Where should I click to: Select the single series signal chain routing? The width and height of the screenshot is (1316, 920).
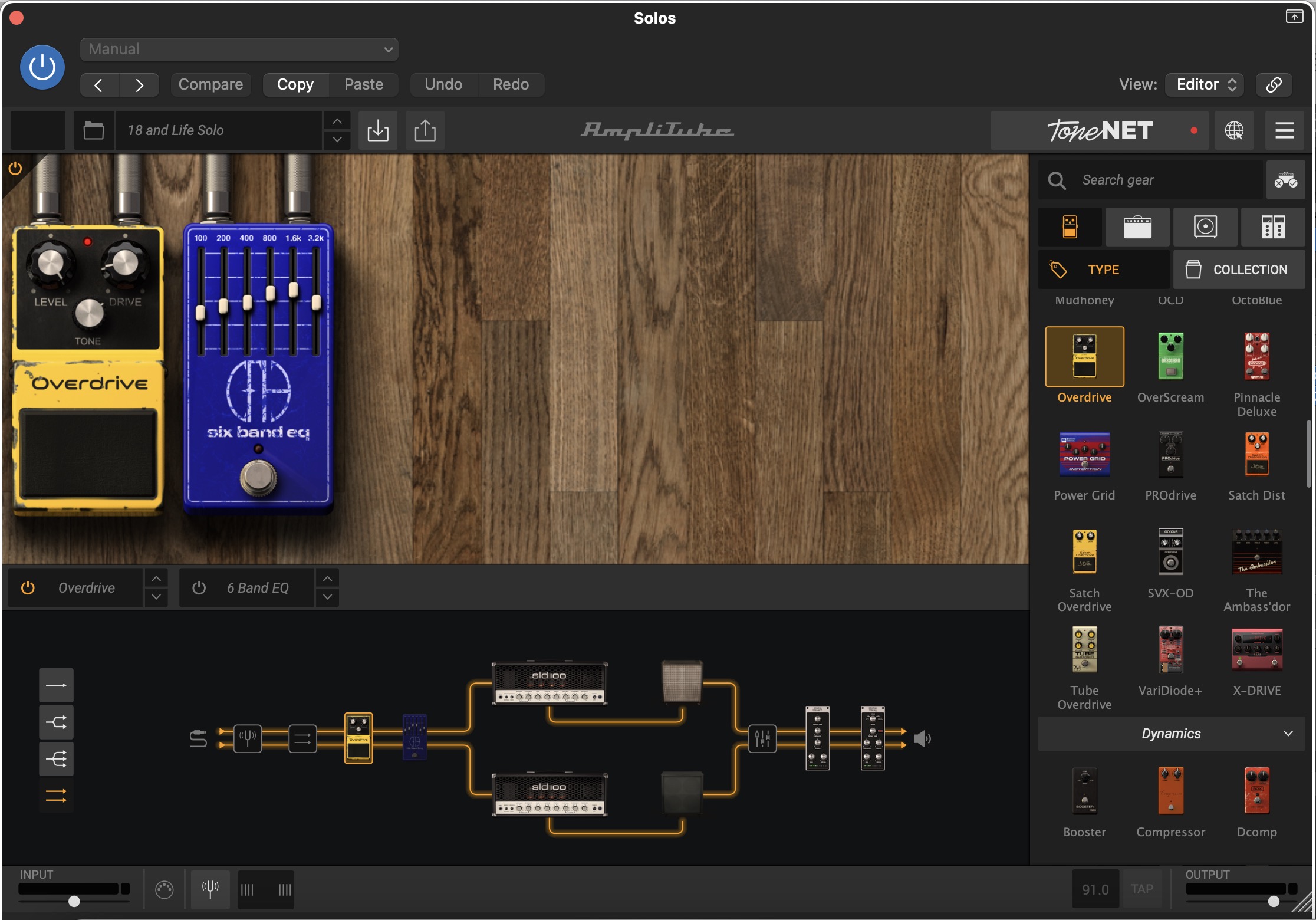click(x=57, y=685)
